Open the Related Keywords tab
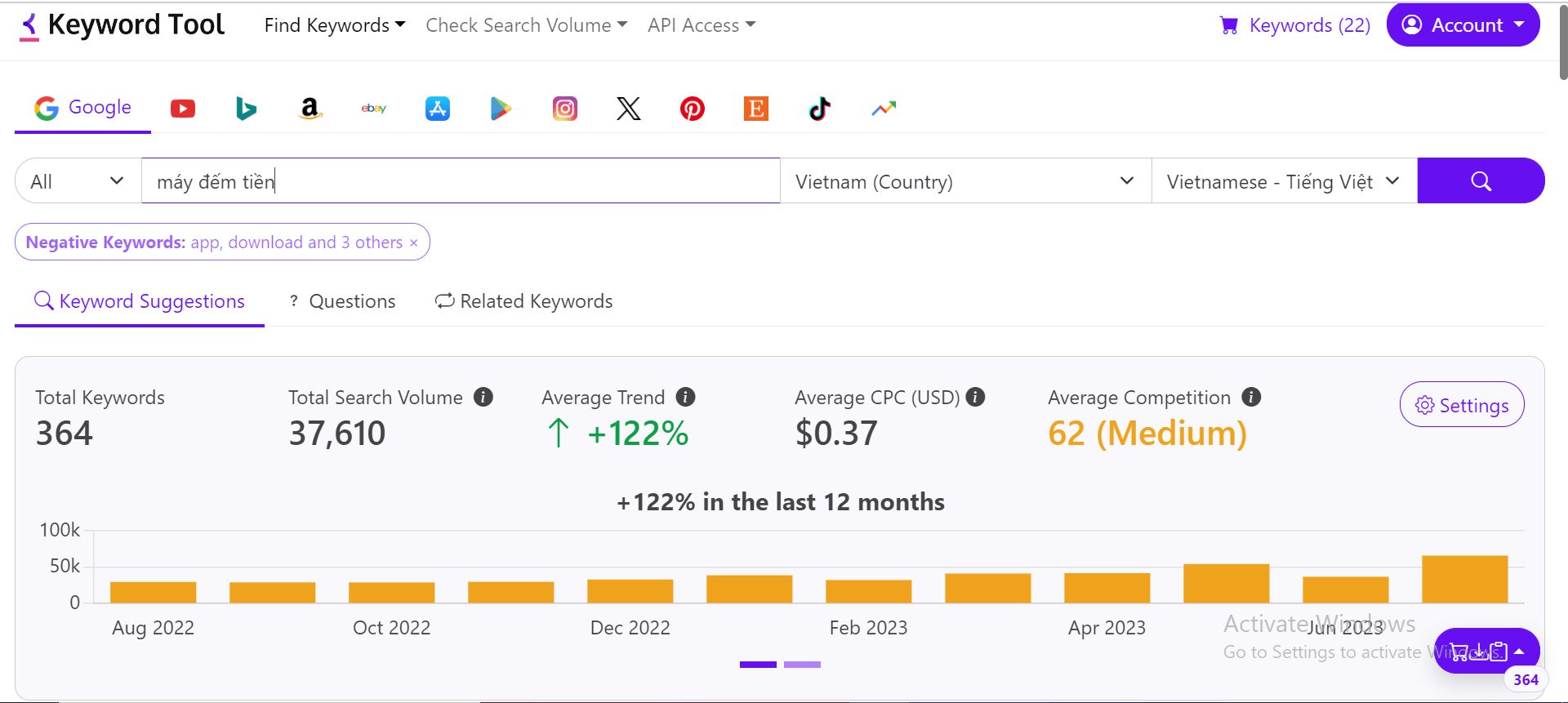Screen dimensions: 1568x703 [524, 301]
